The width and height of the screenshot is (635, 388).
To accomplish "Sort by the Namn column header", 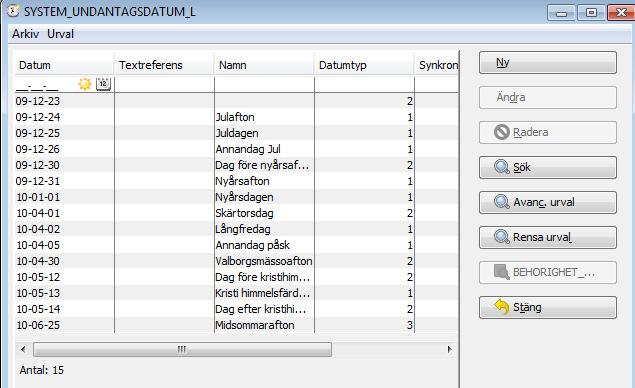I will [x=264, y=65].
